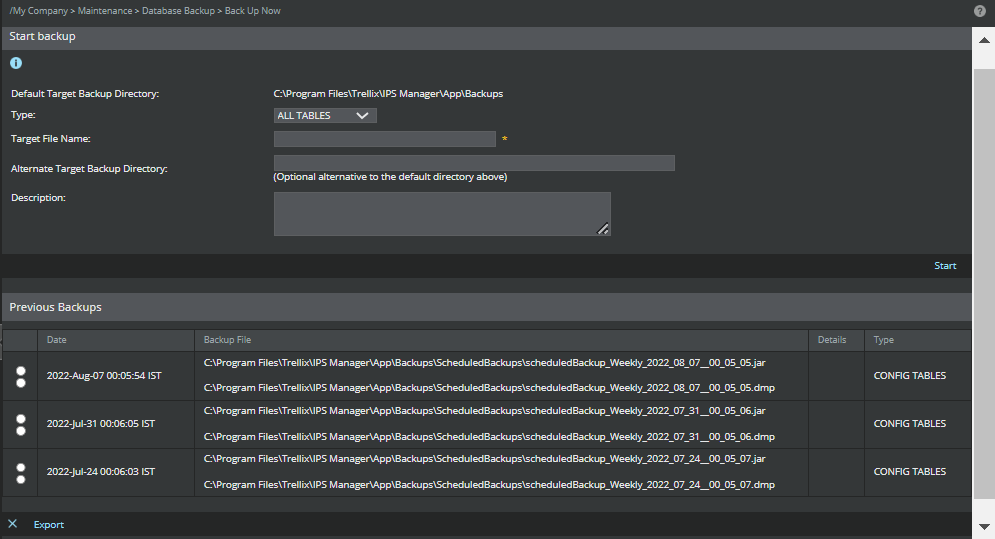
Task: Click inside the Description text area
Action: (x=442, y=214)
